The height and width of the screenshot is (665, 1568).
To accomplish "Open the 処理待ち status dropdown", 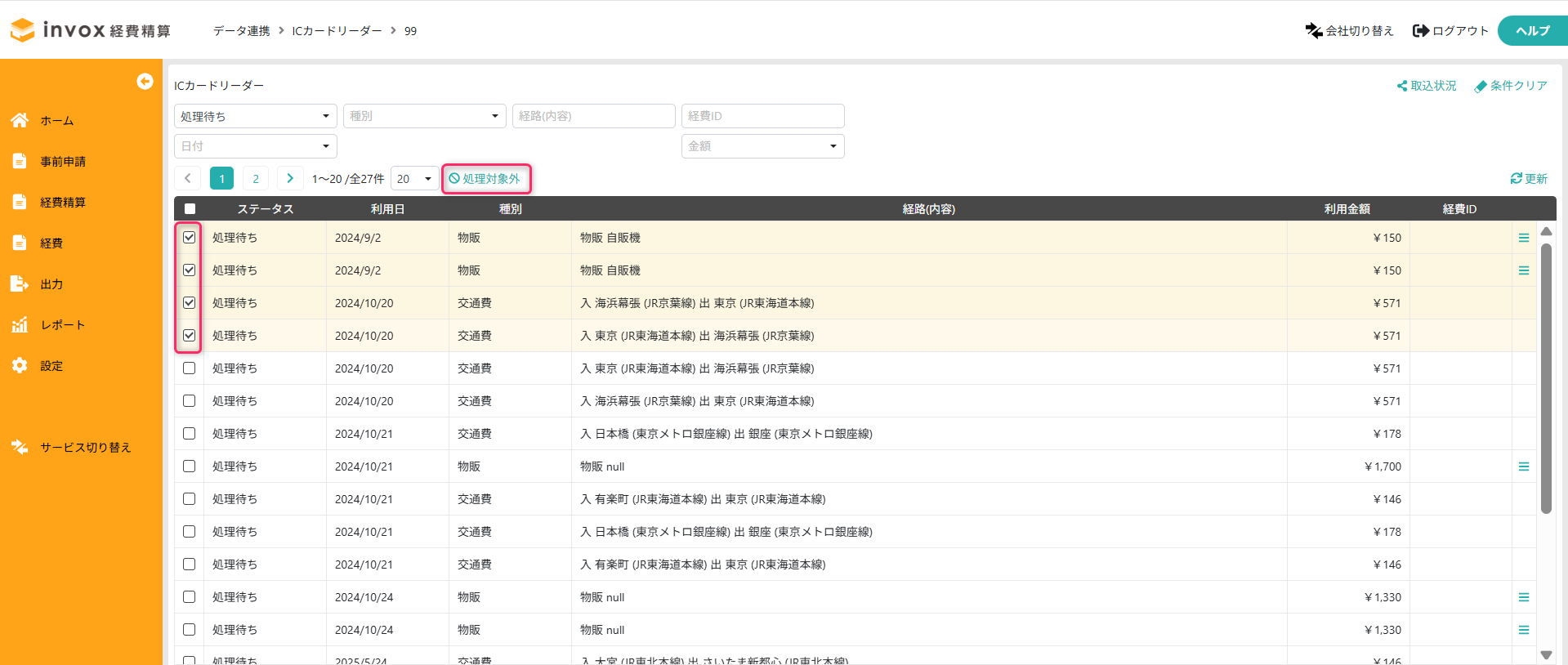I will tap(255, 116).
